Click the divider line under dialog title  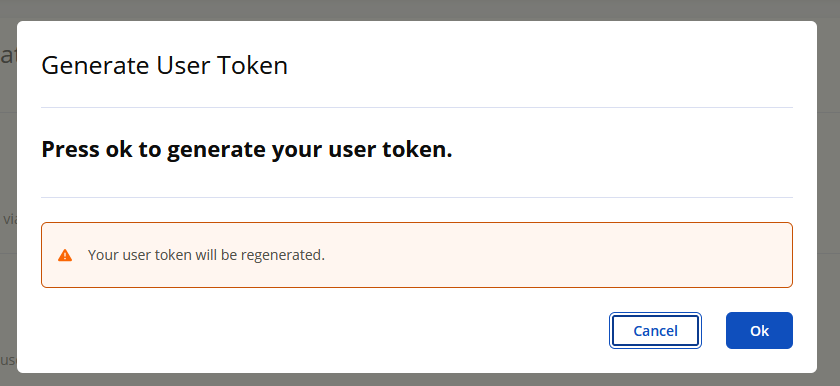coord(417,108)
